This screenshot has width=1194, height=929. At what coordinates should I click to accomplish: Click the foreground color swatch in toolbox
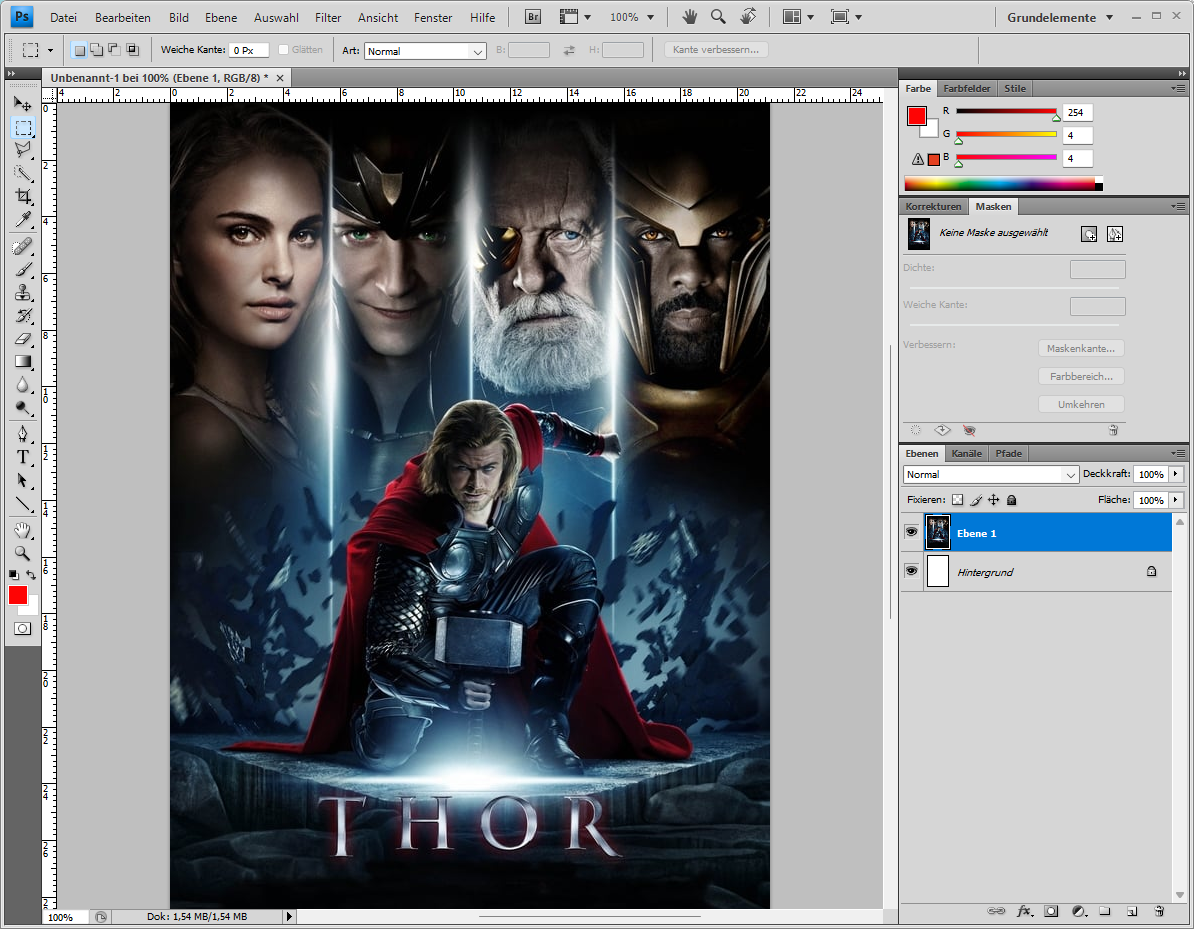[18, 595]
